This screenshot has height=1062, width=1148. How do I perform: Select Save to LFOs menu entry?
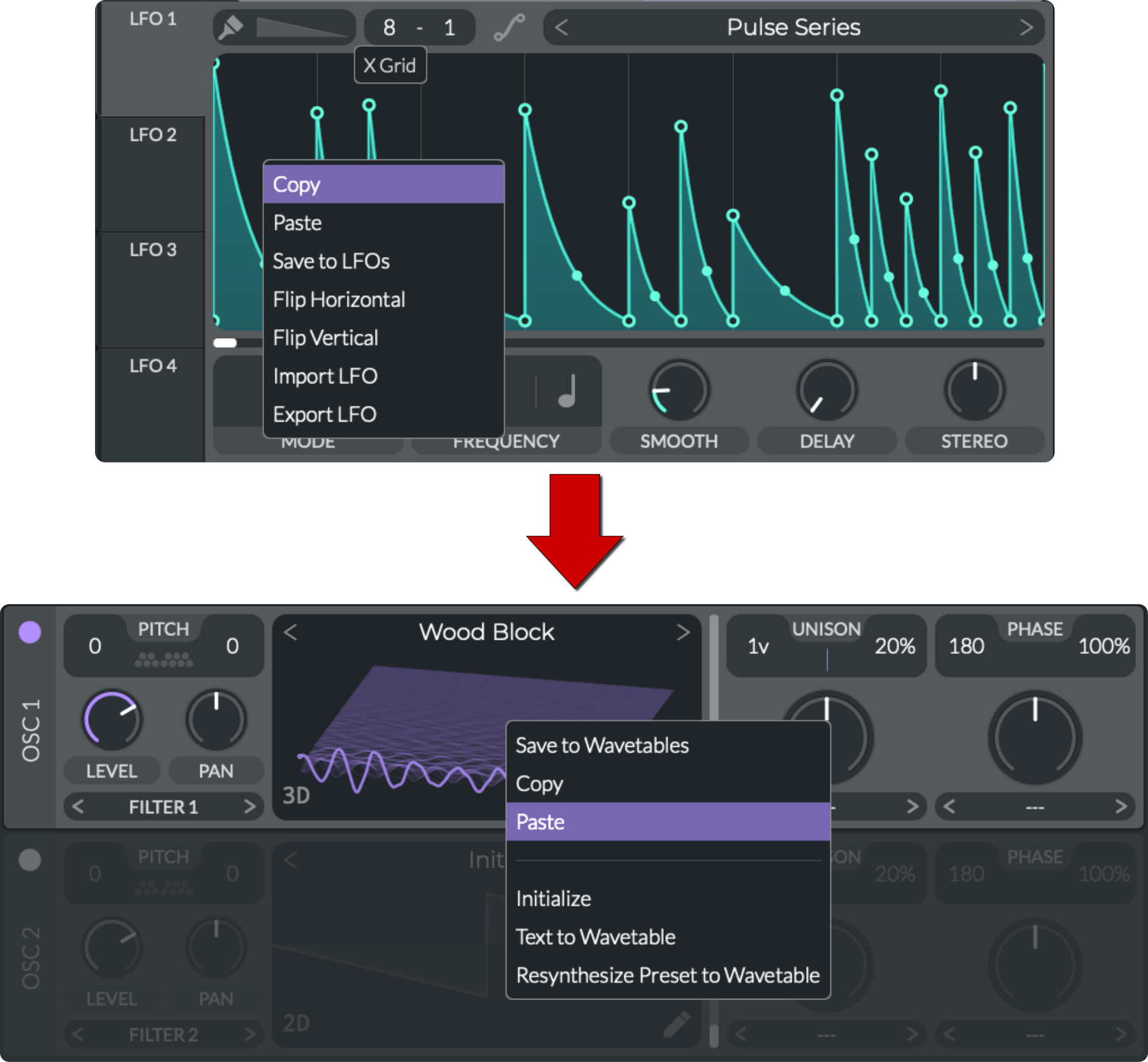384,261
